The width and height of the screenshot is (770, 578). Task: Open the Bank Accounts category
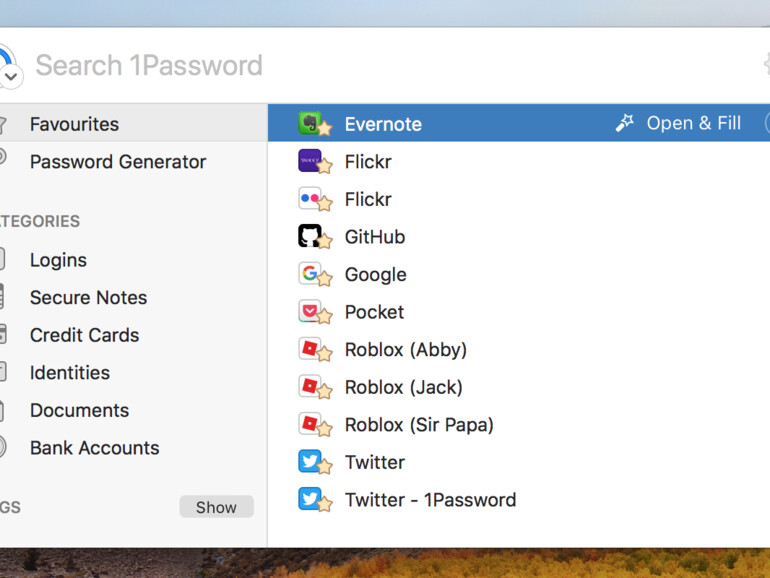94,448
